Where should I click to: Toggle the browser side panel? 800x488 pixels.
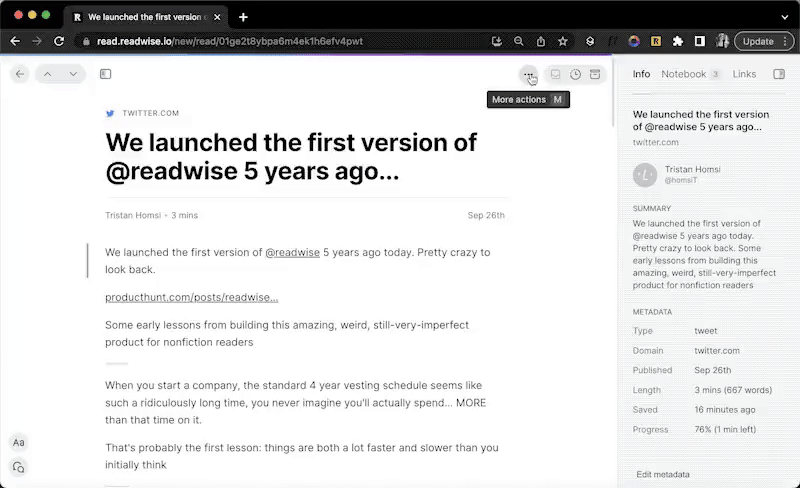click(x=700, y=41)
